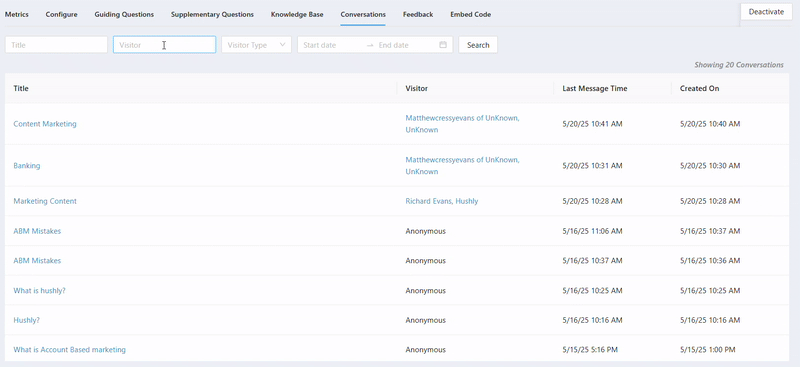
Task: Open the Embed Code tab
Action: pyautogui.click(x=470, y=14)
